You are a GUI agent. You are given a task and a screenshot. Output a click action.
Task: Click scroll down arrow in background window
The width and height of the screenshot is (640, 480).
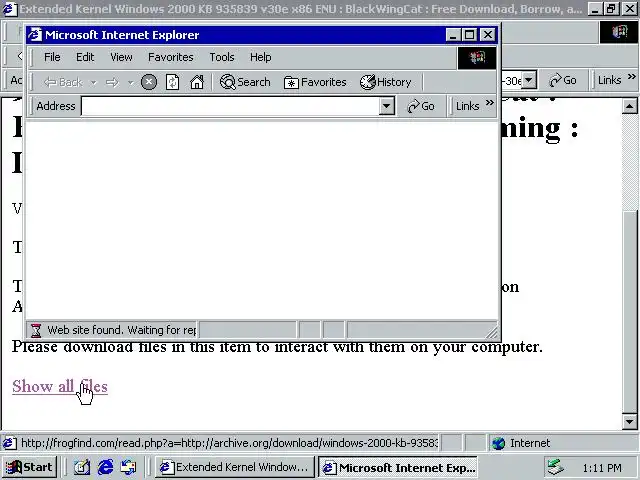click(629, 422)
